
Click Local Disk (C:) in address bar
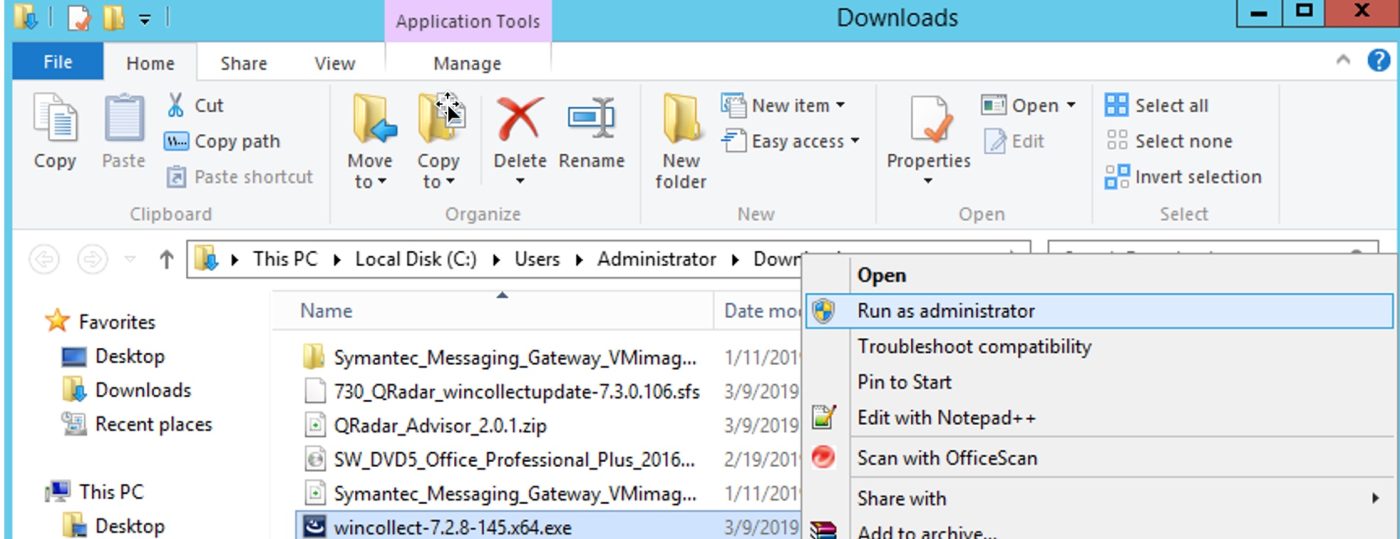point(415,259)
